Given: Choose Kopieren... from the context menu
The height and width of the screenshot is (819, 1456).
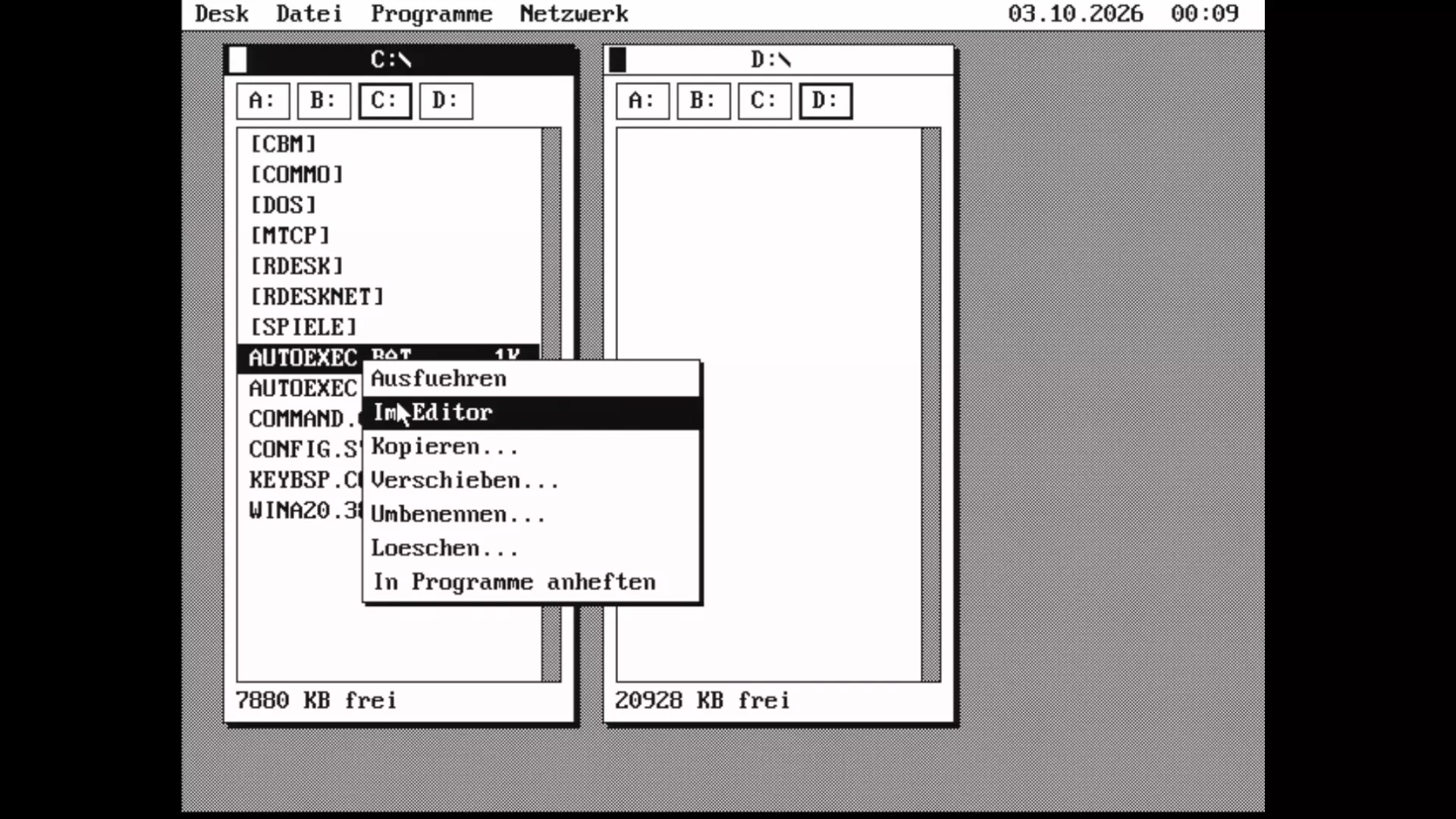Looking at the screenshot, I should pos(531,447).
